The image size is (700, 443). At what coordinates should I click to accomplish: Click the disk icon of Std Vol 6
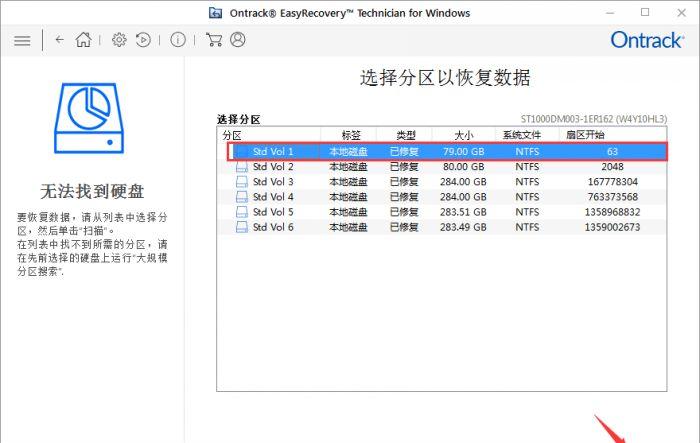point(242,227)
